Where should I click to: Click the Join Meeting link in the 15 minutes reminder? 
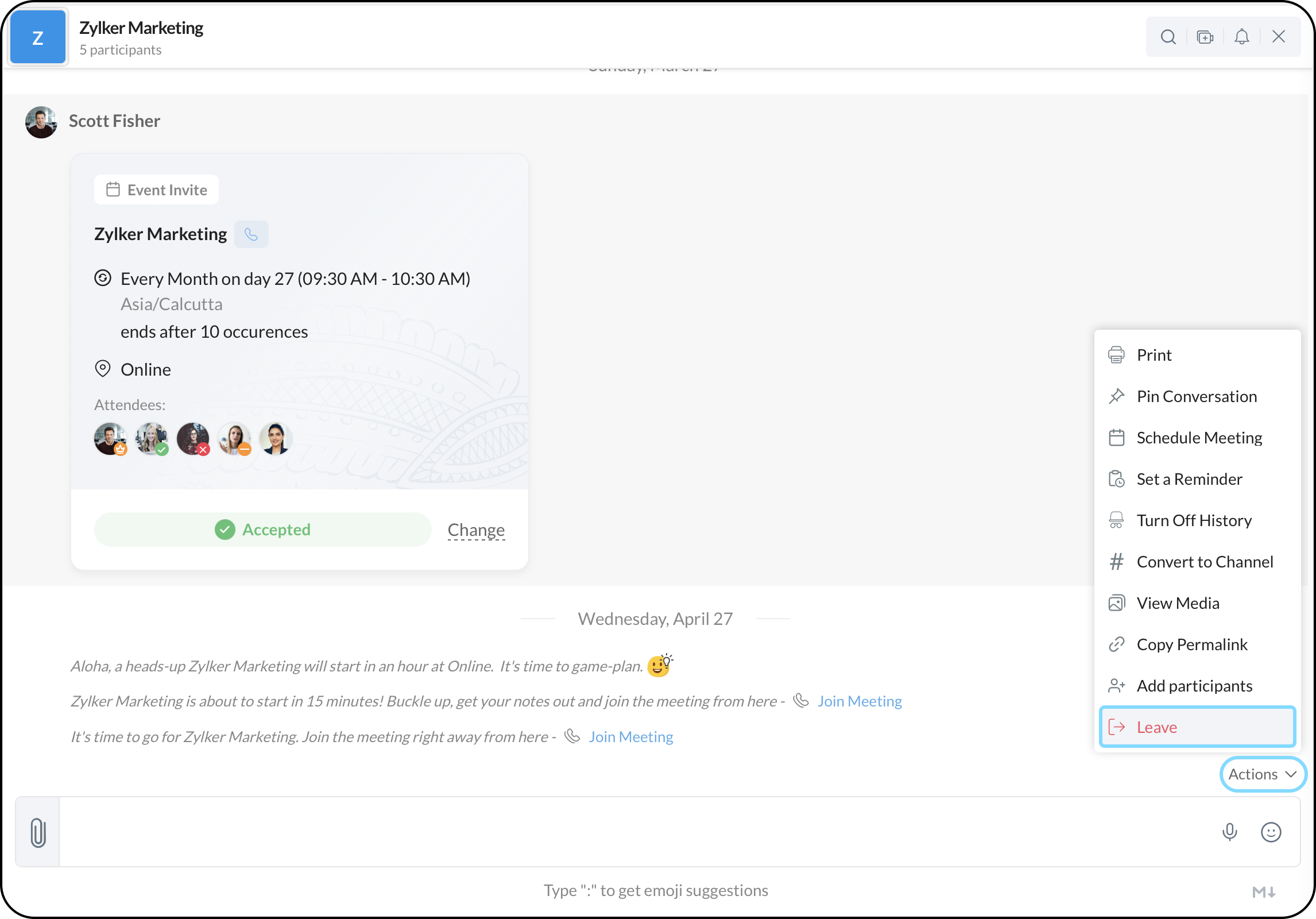coord(859,701)
